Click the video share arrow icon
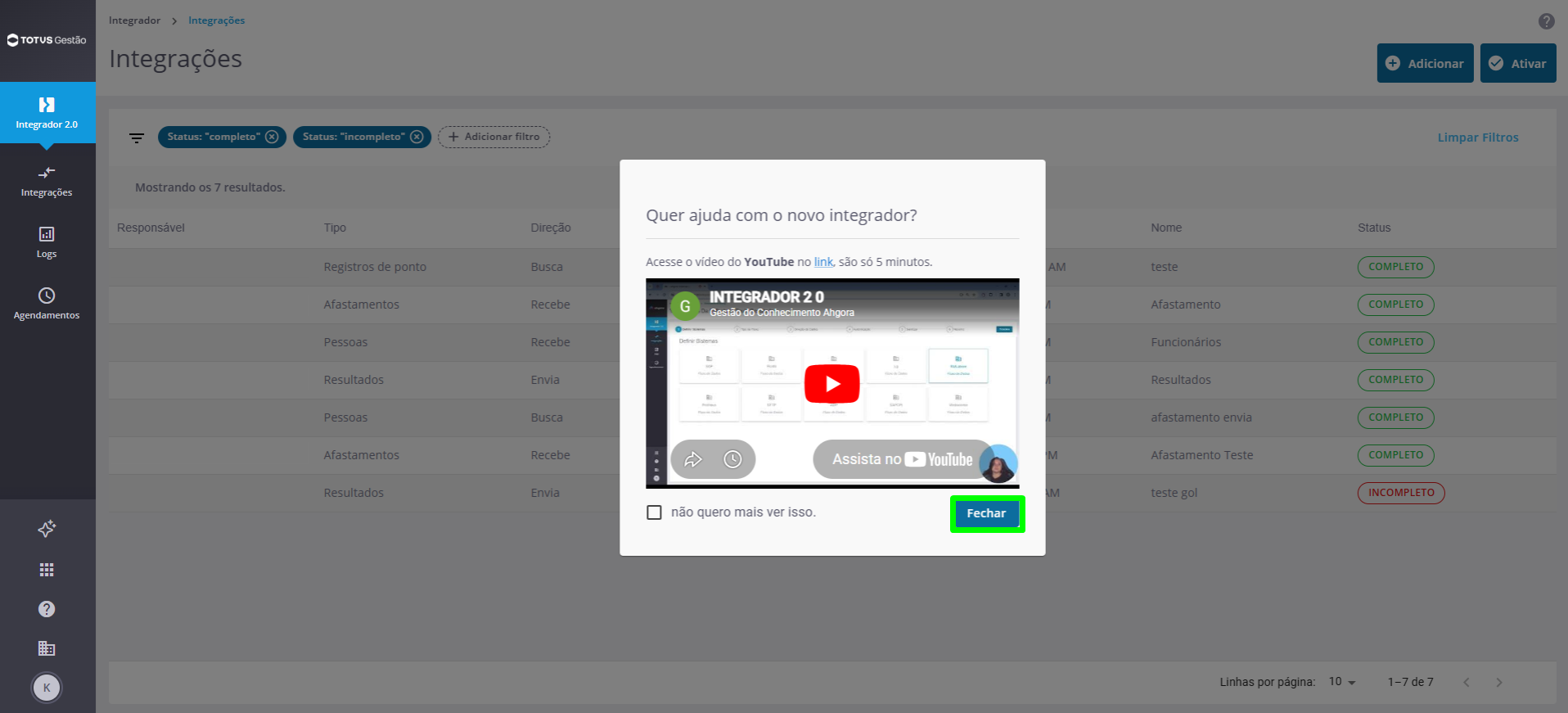The width and height of the screenshot is (1568, 713). (693, 459)
